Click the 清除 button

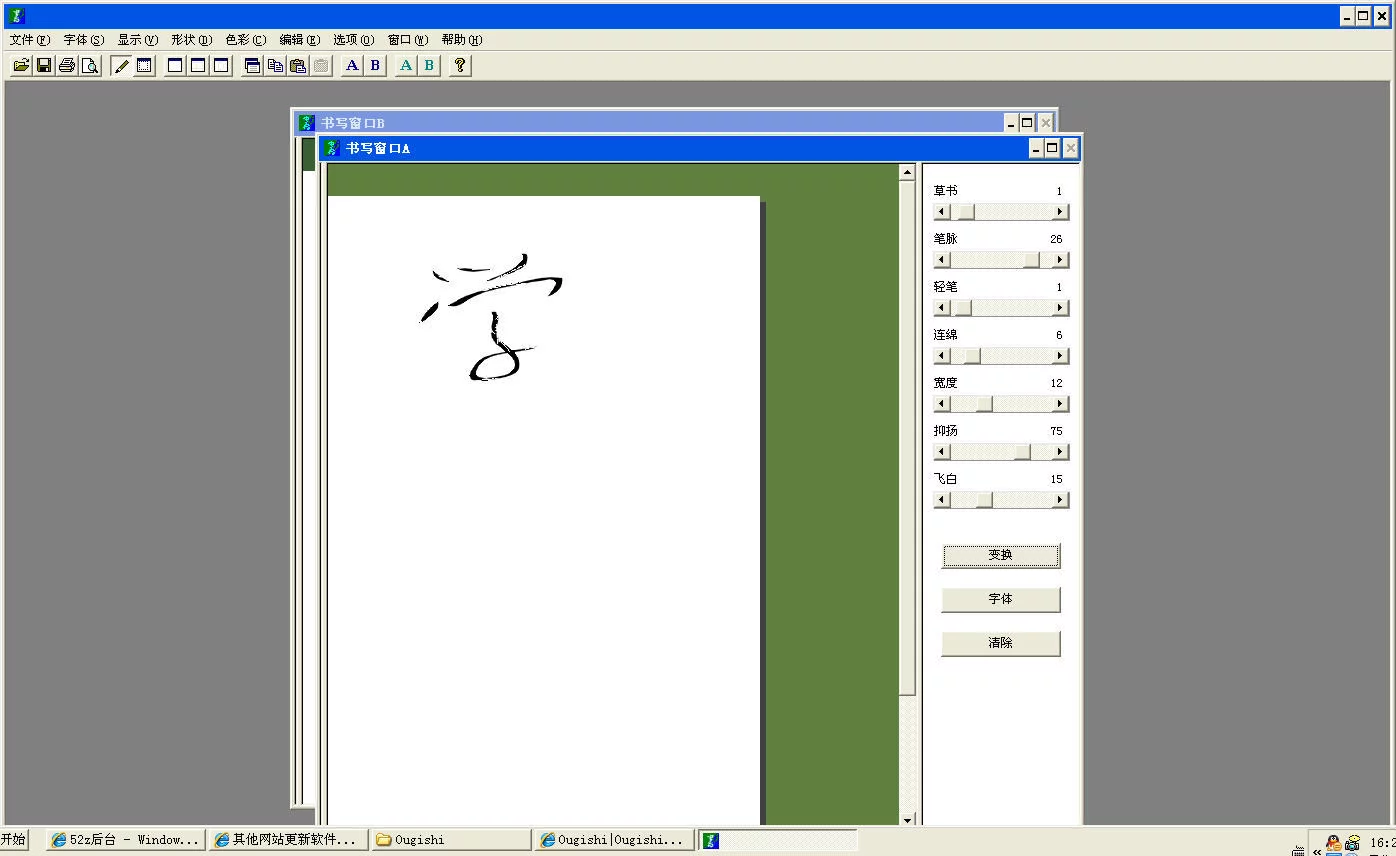click(1000, 643)
